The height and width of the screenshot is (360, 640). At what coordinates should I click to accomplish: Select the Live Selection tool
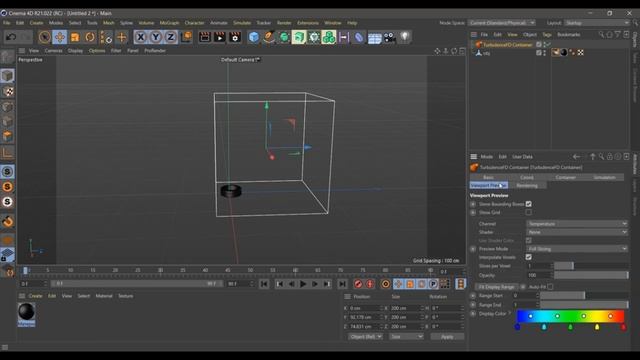[x=44, y=37]
